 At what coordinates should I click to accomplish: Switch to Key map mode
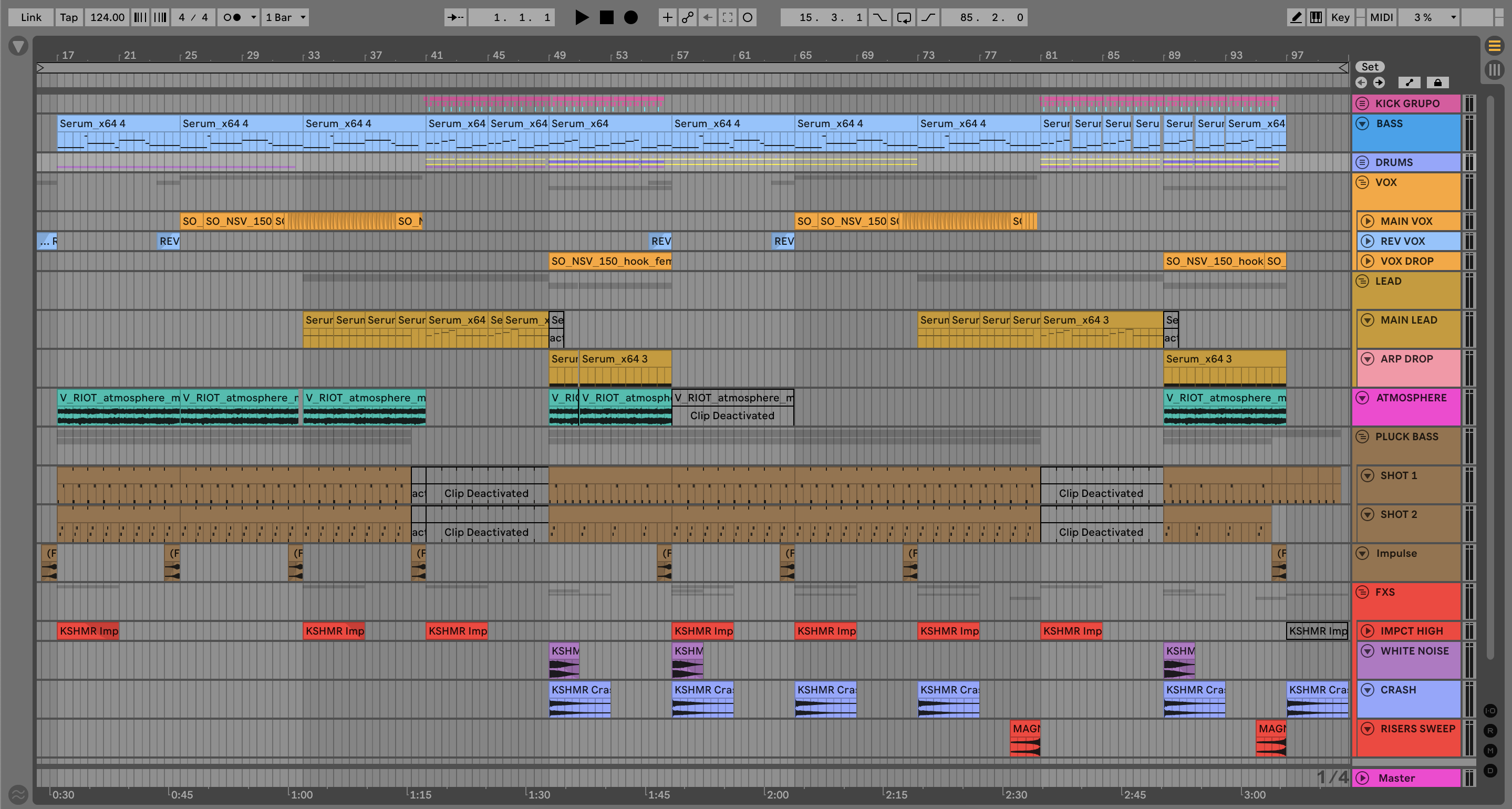tap(1340, 17)
